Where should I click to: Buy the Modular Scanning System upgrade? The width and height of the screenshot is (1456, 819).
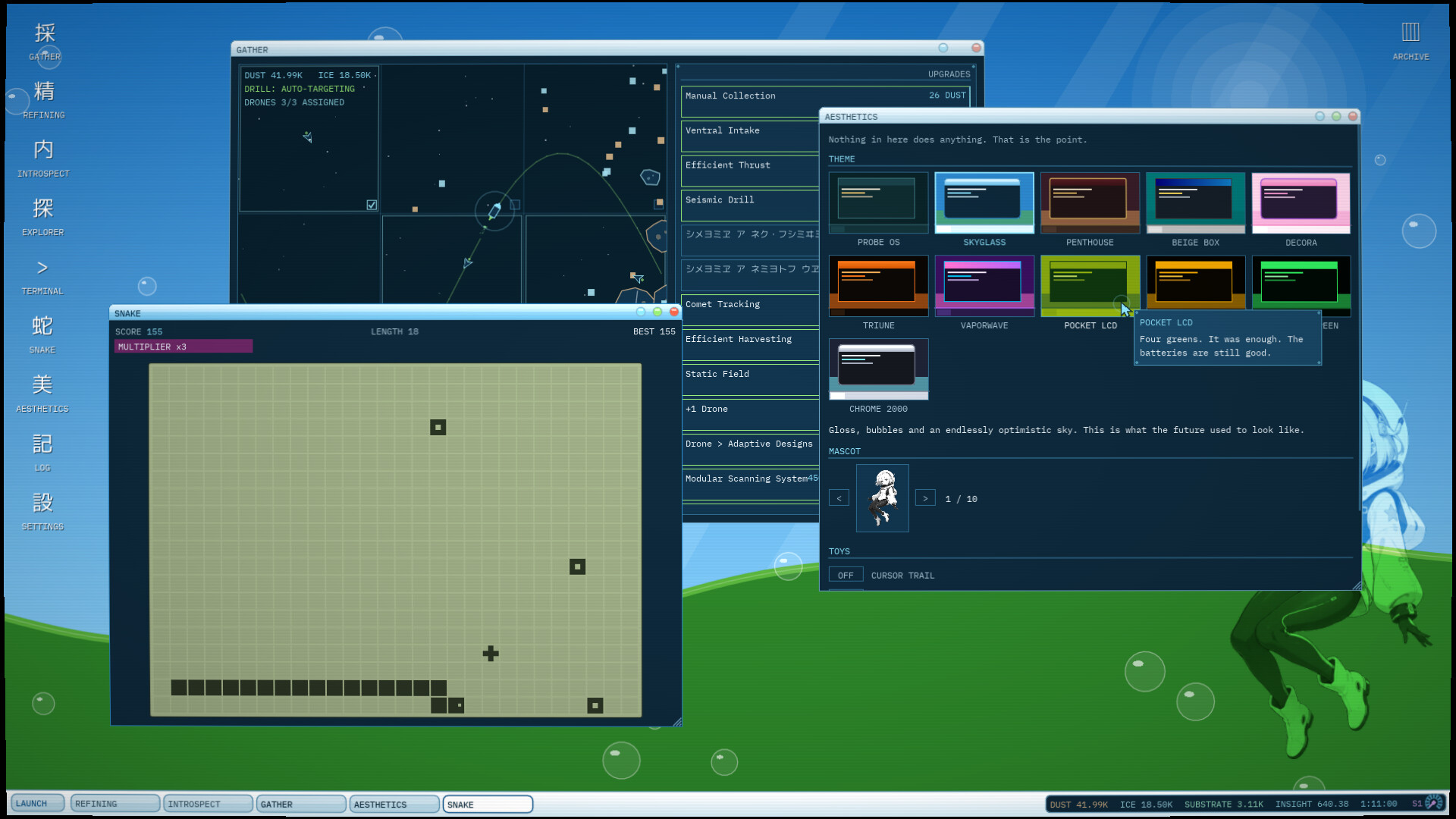pos(750,485)
